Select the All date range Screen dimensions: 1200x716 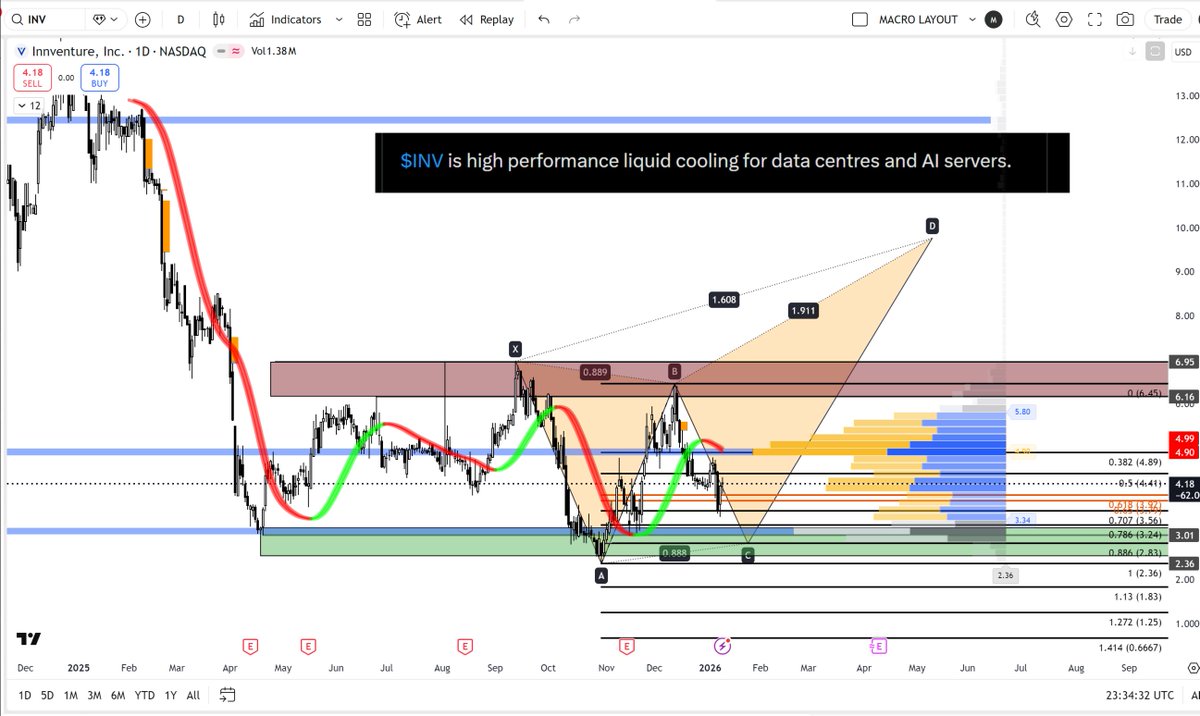[193, 695]
